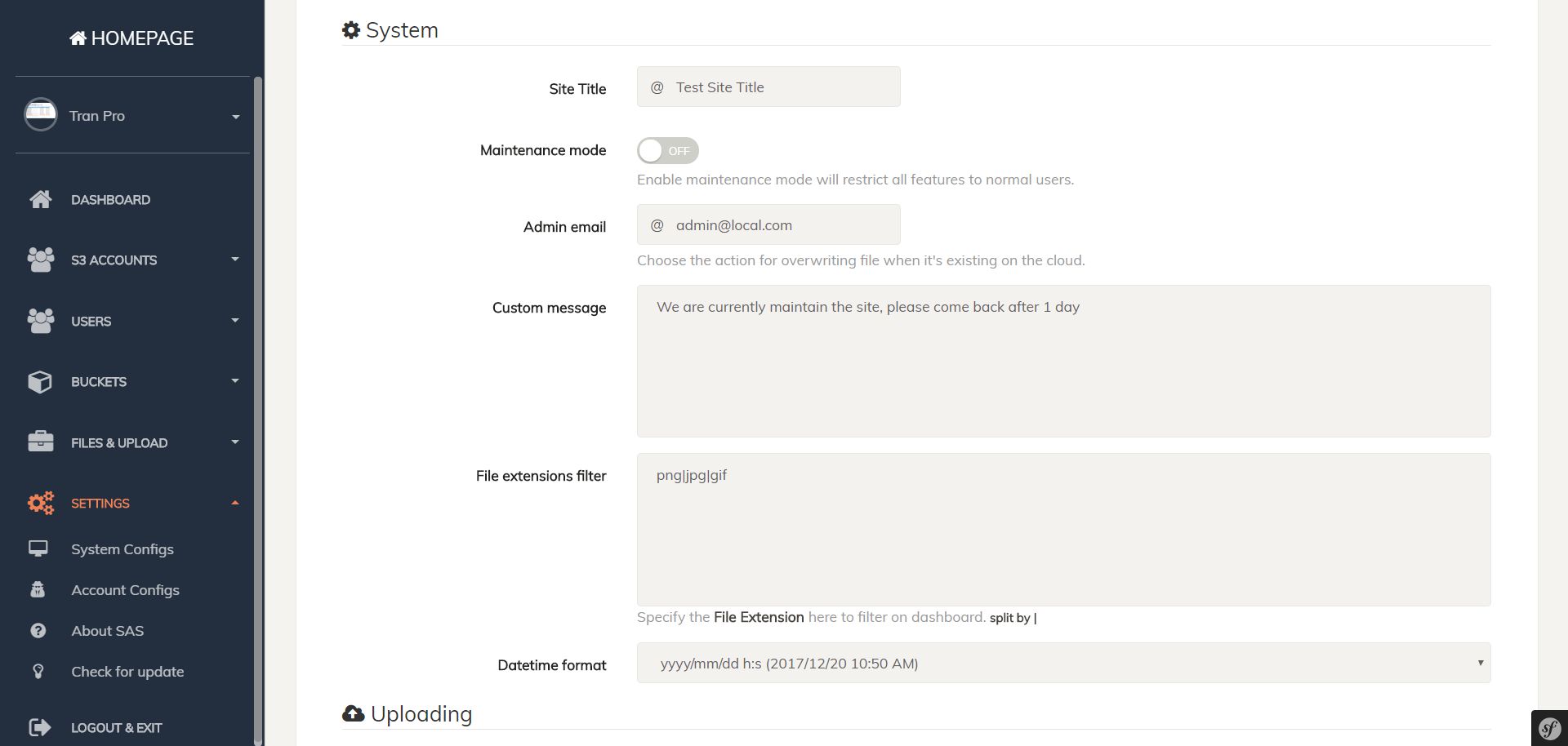Click the orange Settings gears icon

coord(40,503)
